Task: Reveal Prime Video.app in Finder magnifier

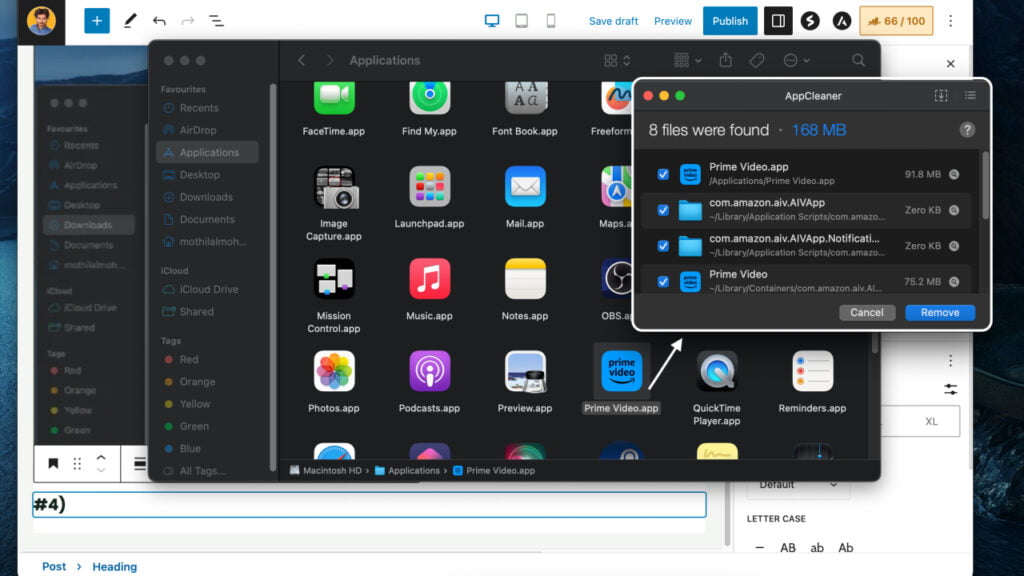Action: (954, 174)
